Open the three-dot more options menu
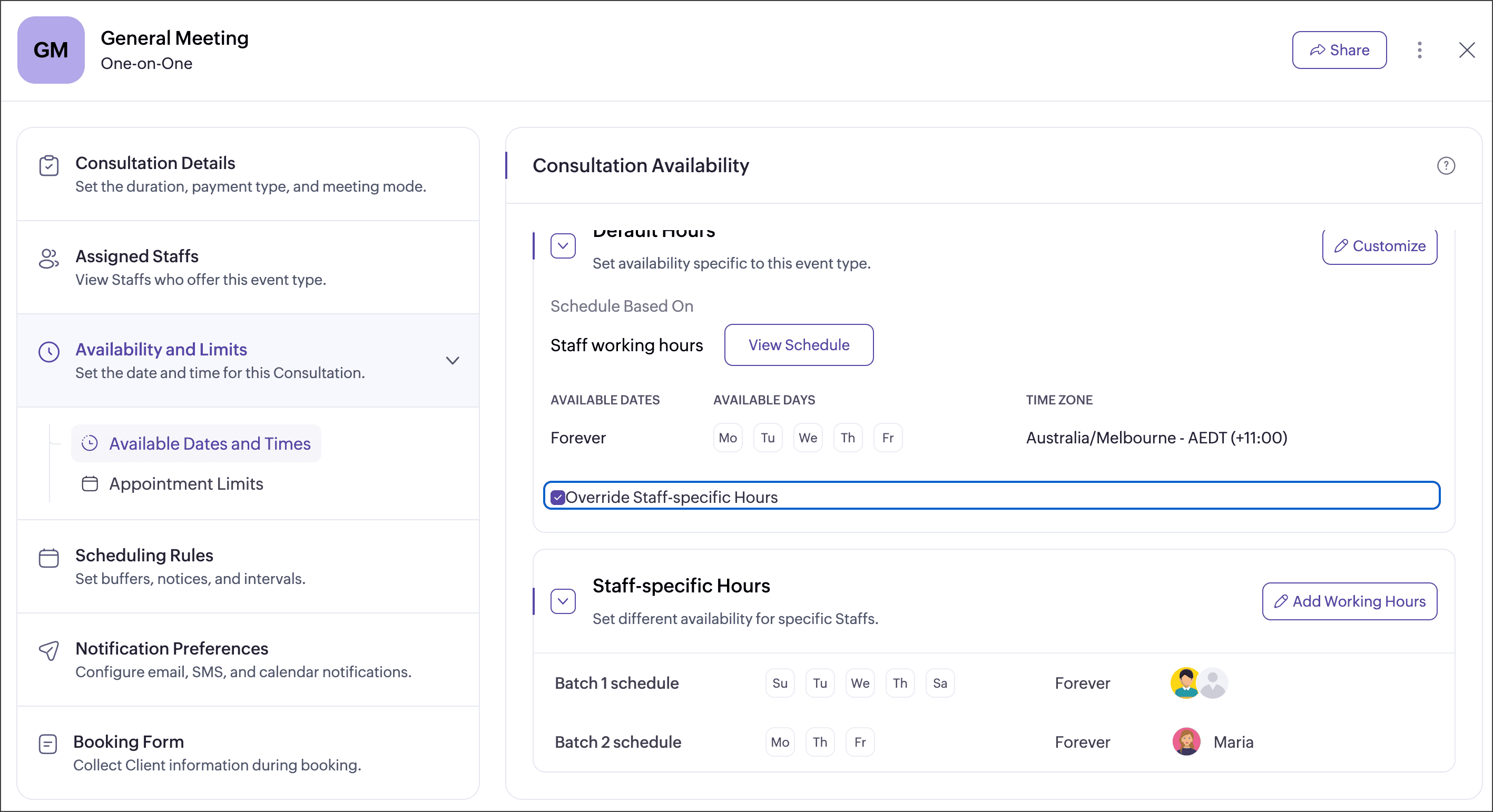The width and height of the screenshot is (1493, 812). pyautogui.click(x=1419, y=50)
